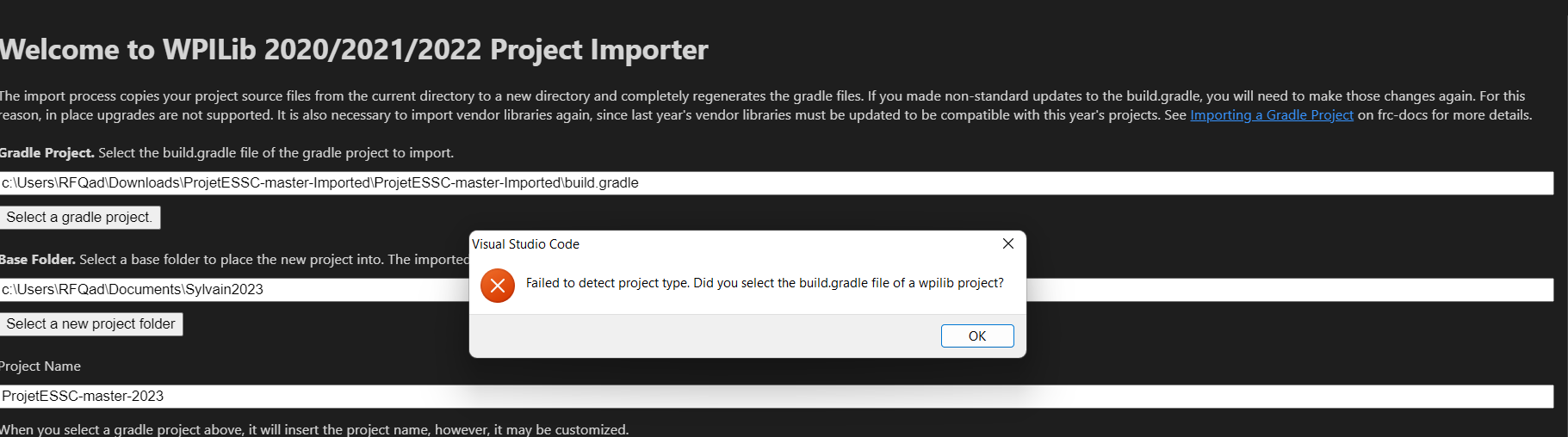Open the Importing a Gradle Project link
Viewport: 1568px width, 437px height.
click(1272, 114)
